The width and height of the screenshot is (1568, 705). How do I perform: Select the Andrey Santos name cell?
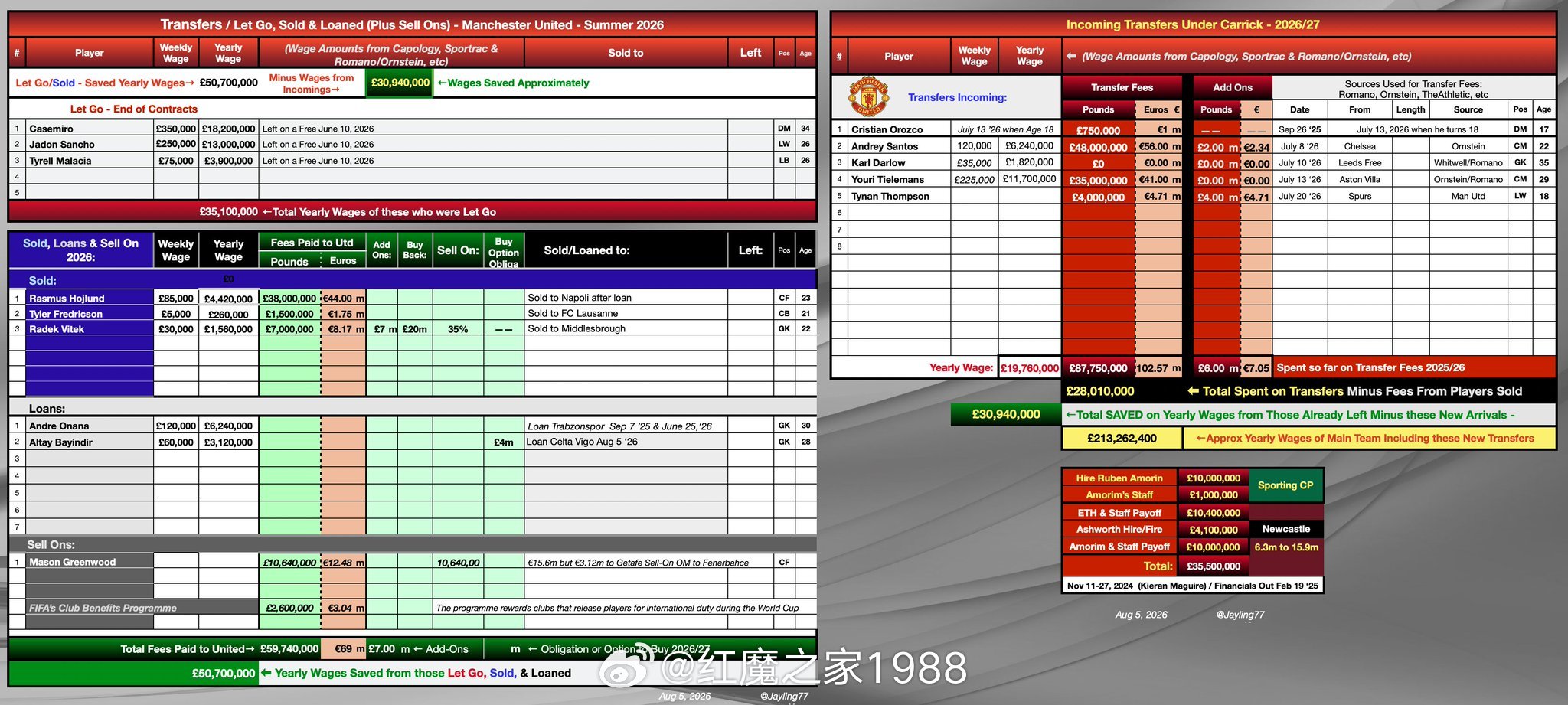[x=900, y=146]
